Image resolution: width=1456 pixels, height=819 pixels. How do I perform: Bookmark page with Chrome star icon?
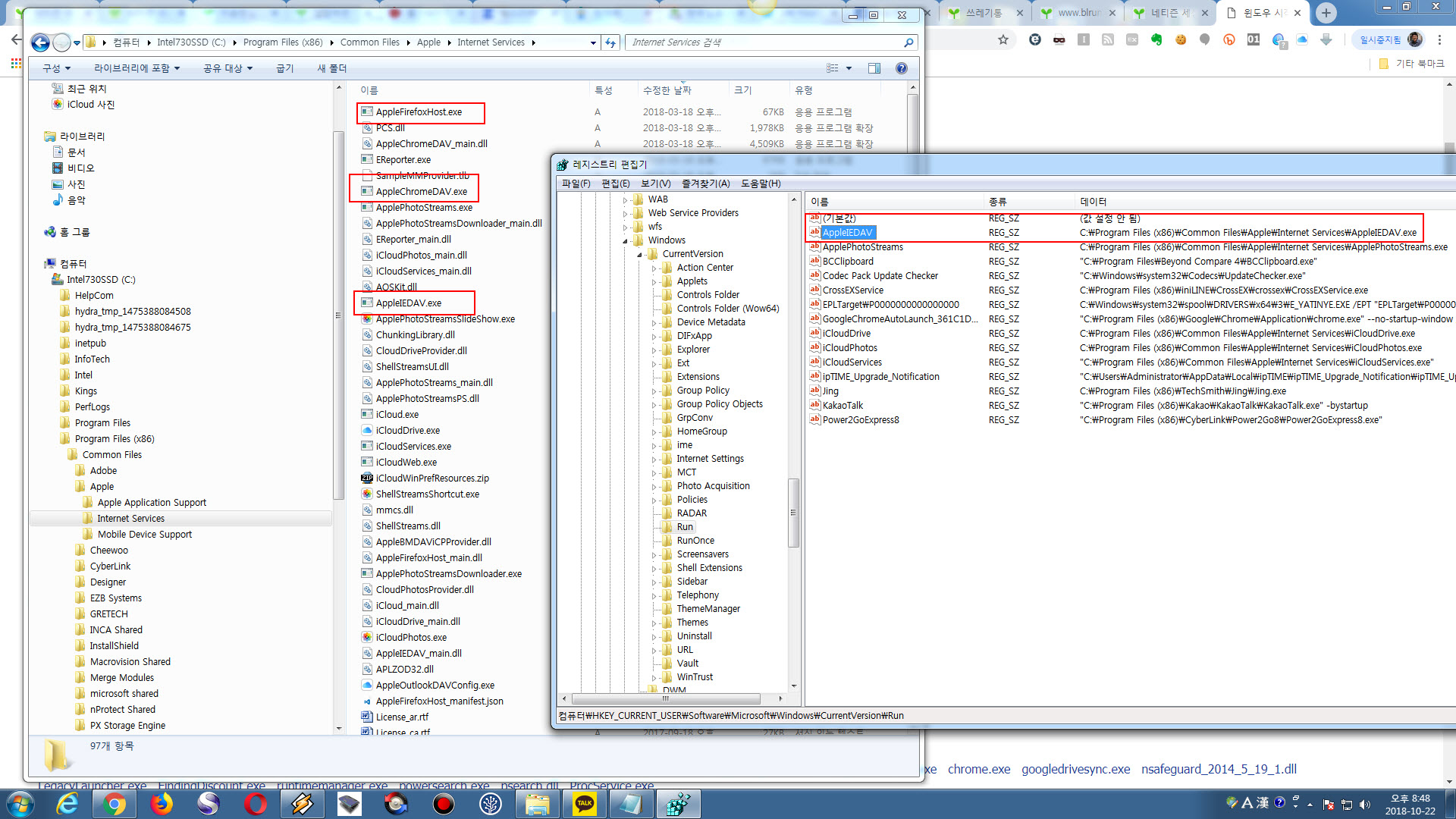1003,39
